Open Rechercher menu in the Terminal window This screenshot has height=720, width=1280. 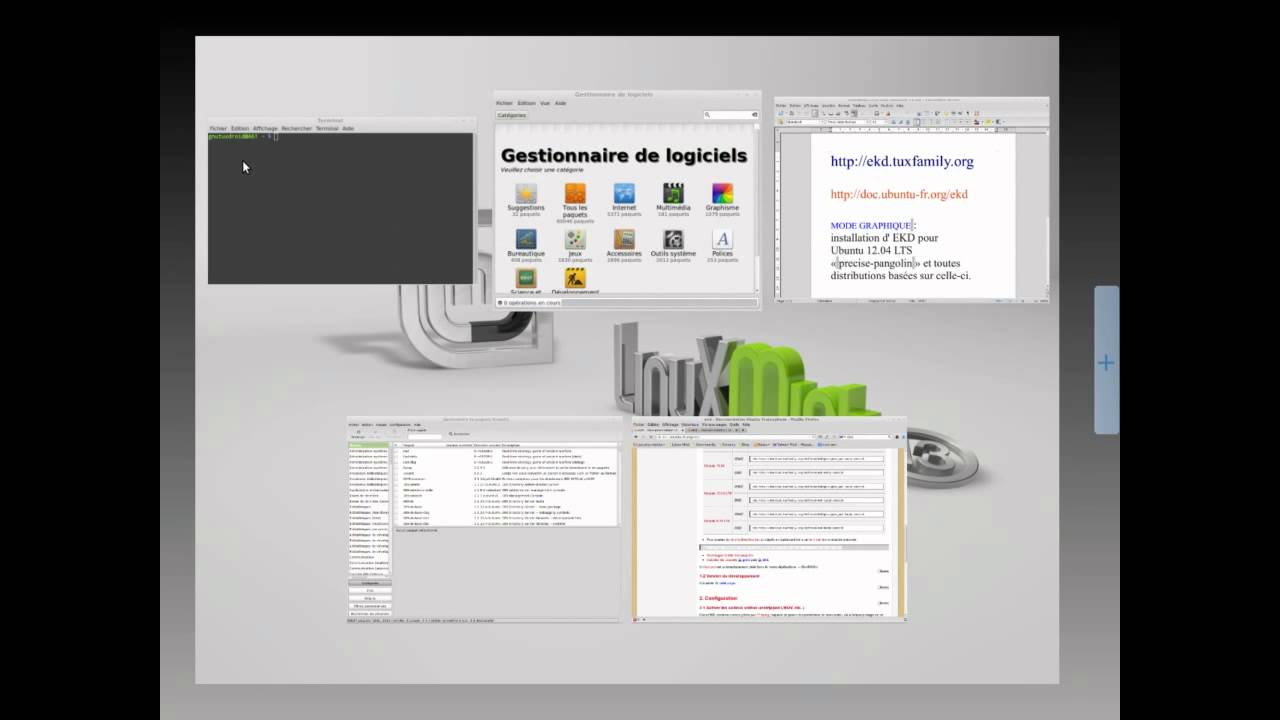(296, 128)
